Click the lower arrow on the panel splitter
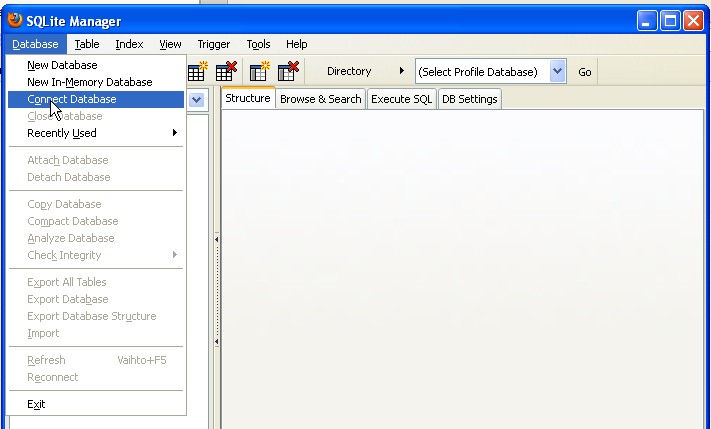This screenshot has height=429, width=711. 216,341
